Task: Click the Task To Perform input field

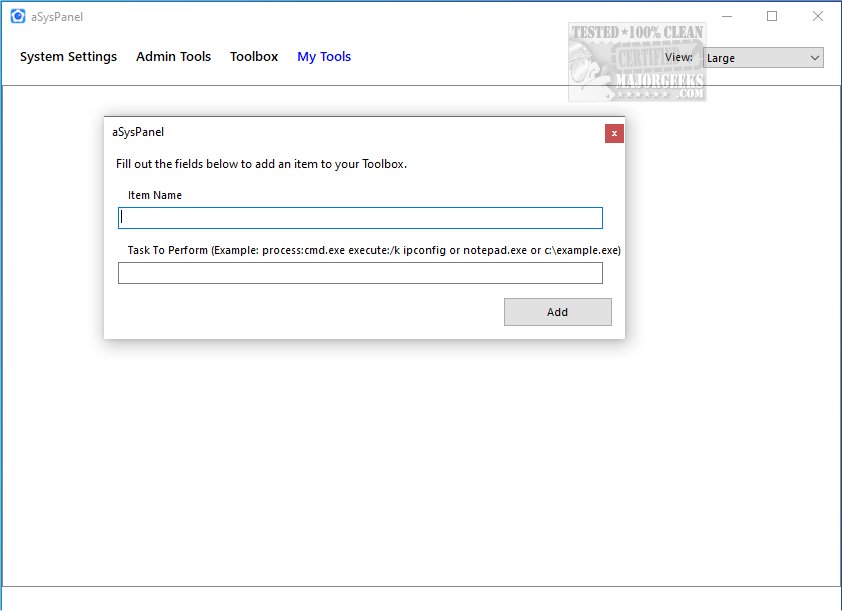Action: (360, 273)
